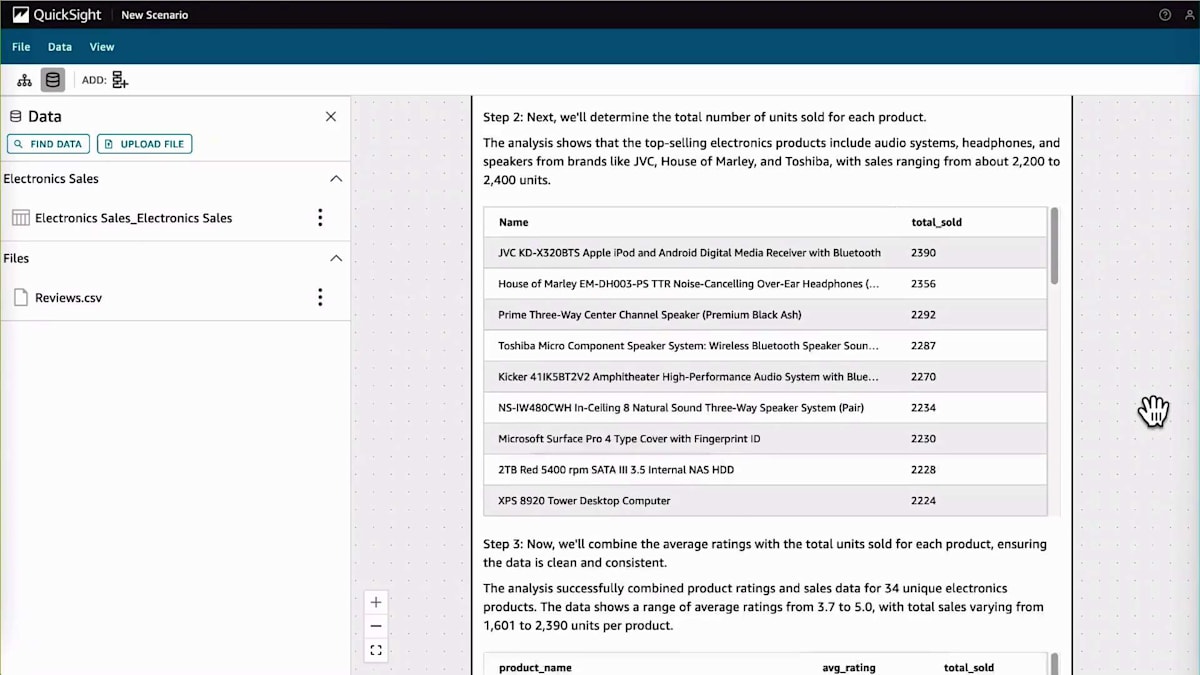
Task: Open the user account icon
Action: tap(1188, 15)
